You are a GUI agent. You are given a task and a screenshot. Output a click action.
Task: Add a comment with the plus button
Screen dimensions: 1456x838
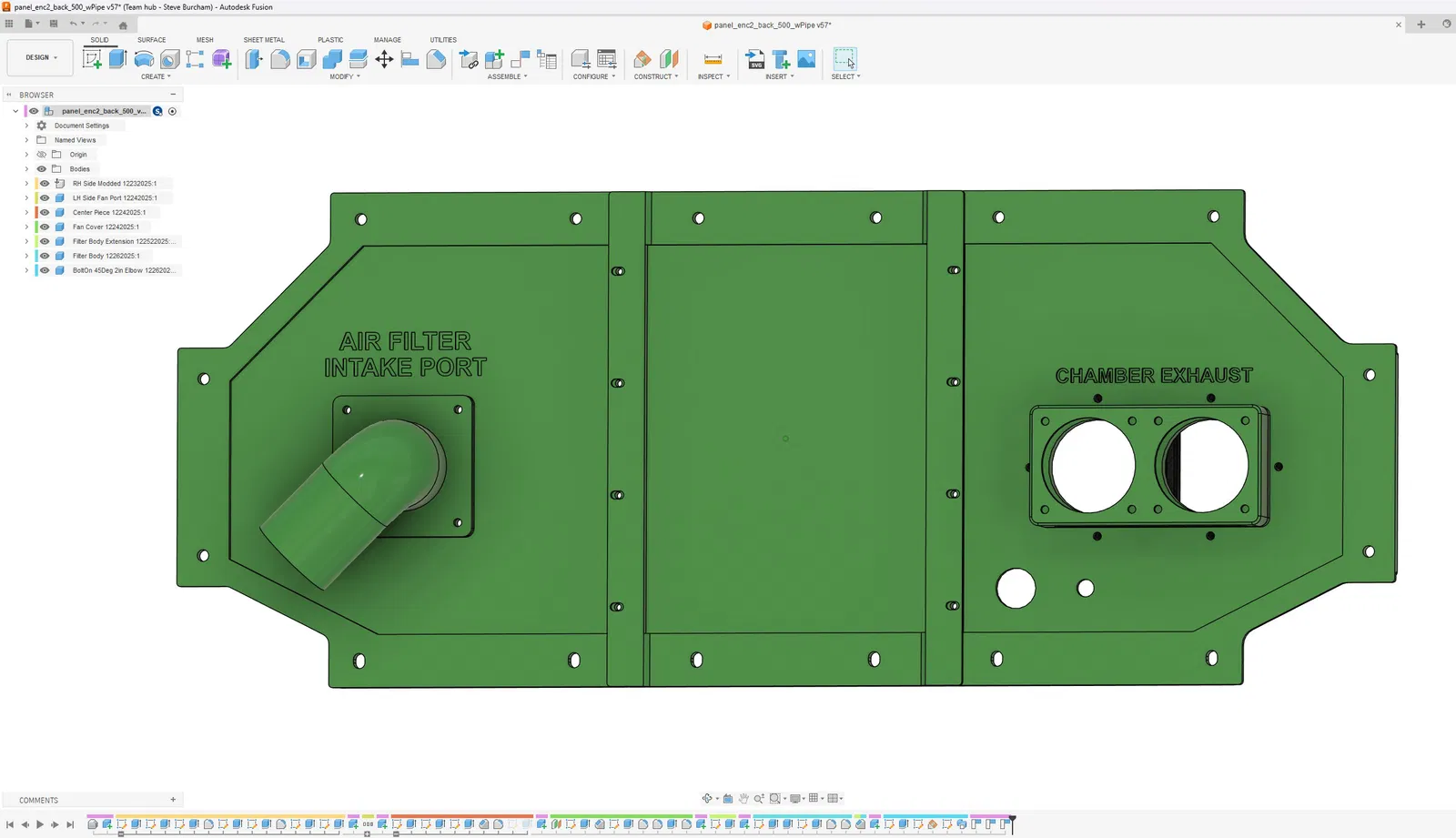tap(173, 800)
